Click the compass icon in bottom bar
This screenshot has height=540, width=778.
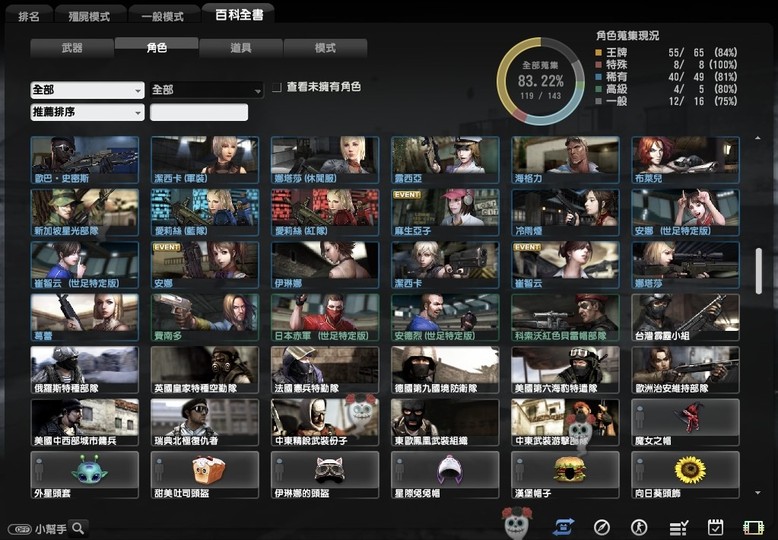tap(602, 527)
